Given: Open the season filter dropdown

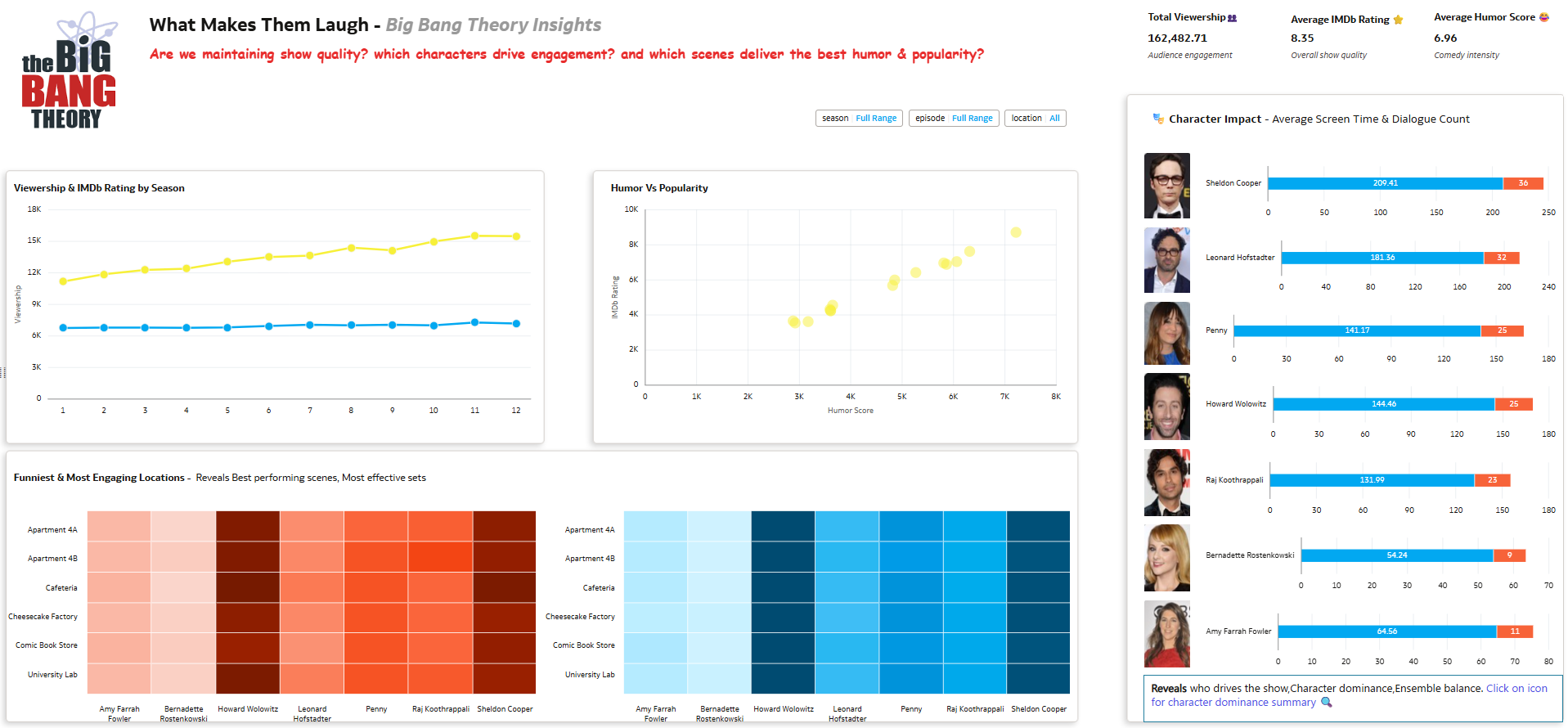Looking at the screenshot, I should (x=859, y=119).
